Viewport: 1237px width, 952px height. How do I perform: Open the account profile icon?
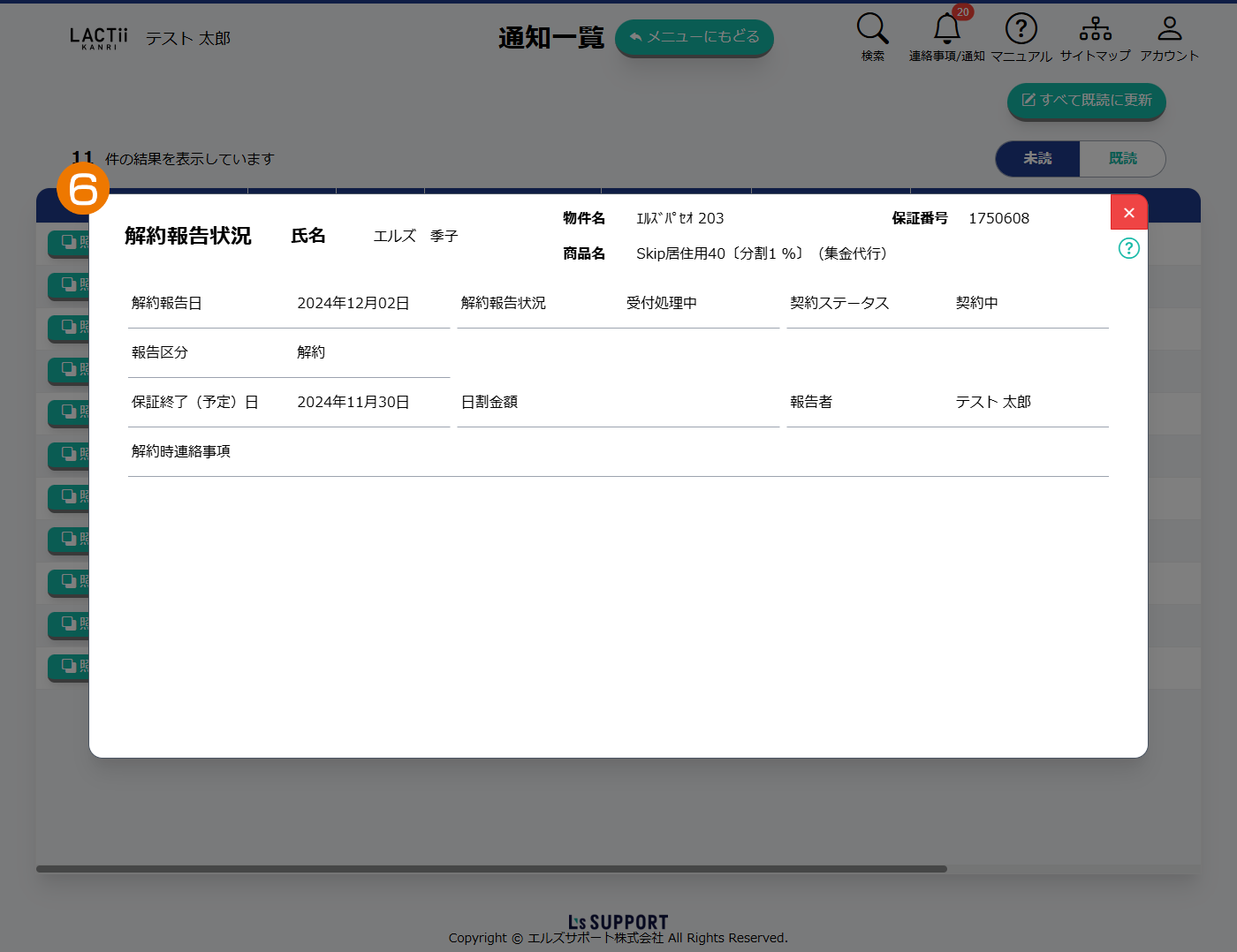pyautogui.click(x=1169, y=29)
